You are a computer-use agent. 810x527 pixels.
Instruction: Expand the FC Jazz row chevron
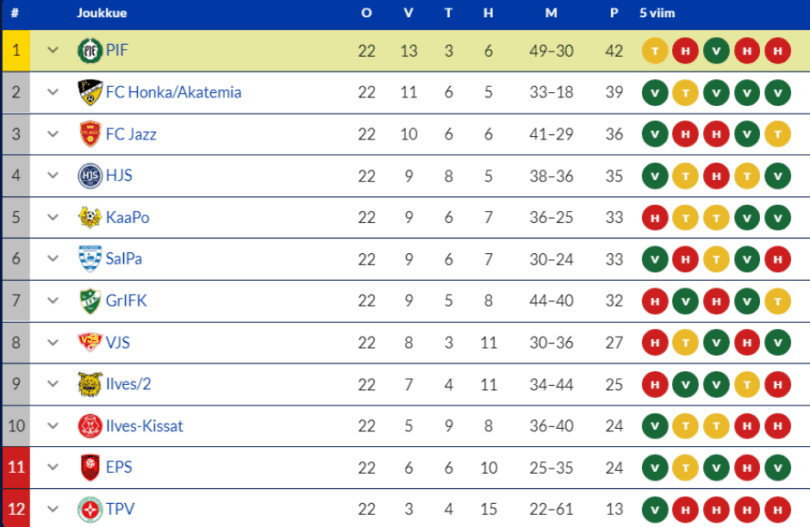coord(53,134)
